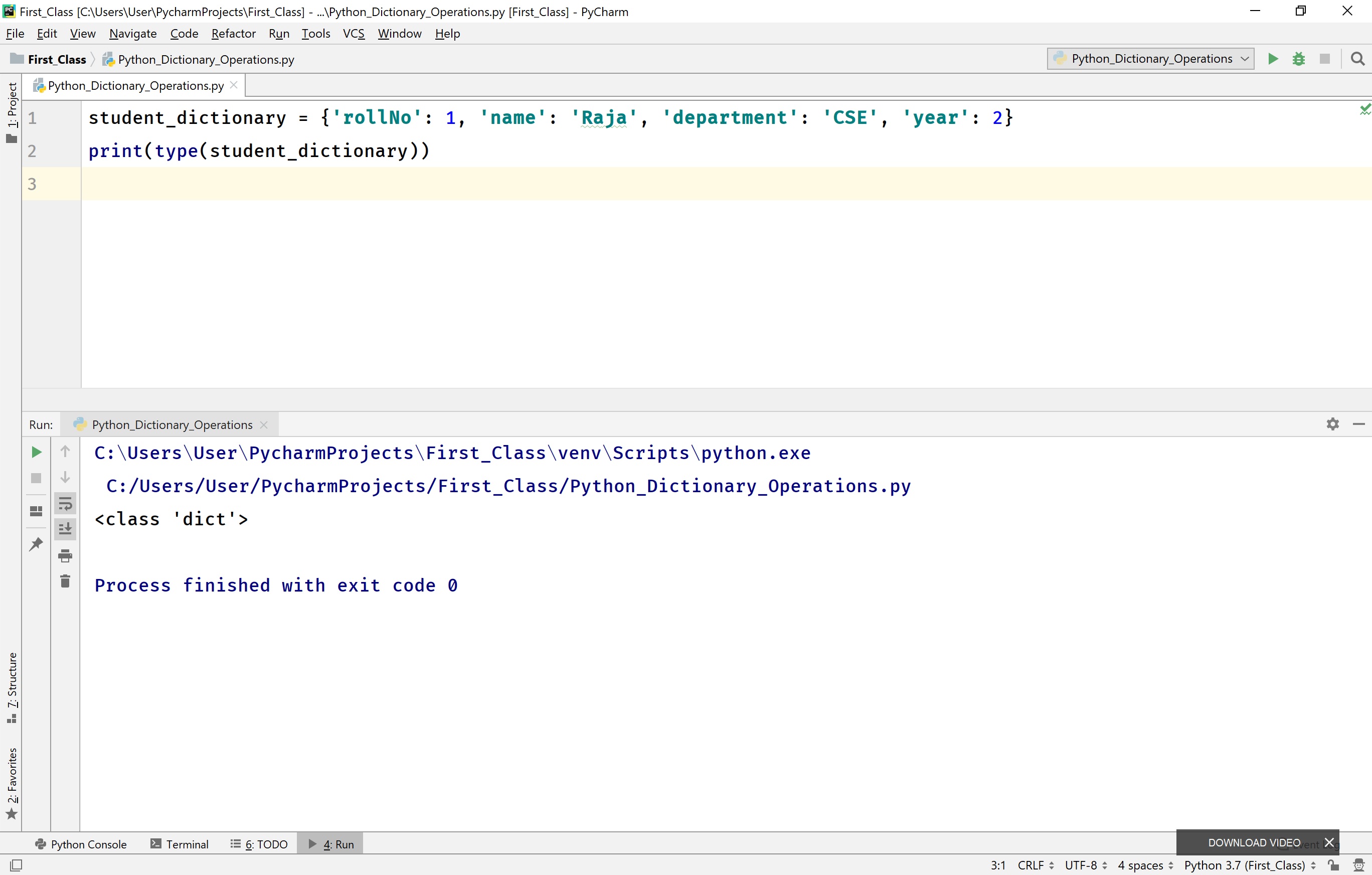Open the Refactor menu
The height and width of the screenshot is (875, 1372).
[x=234, y=34]
